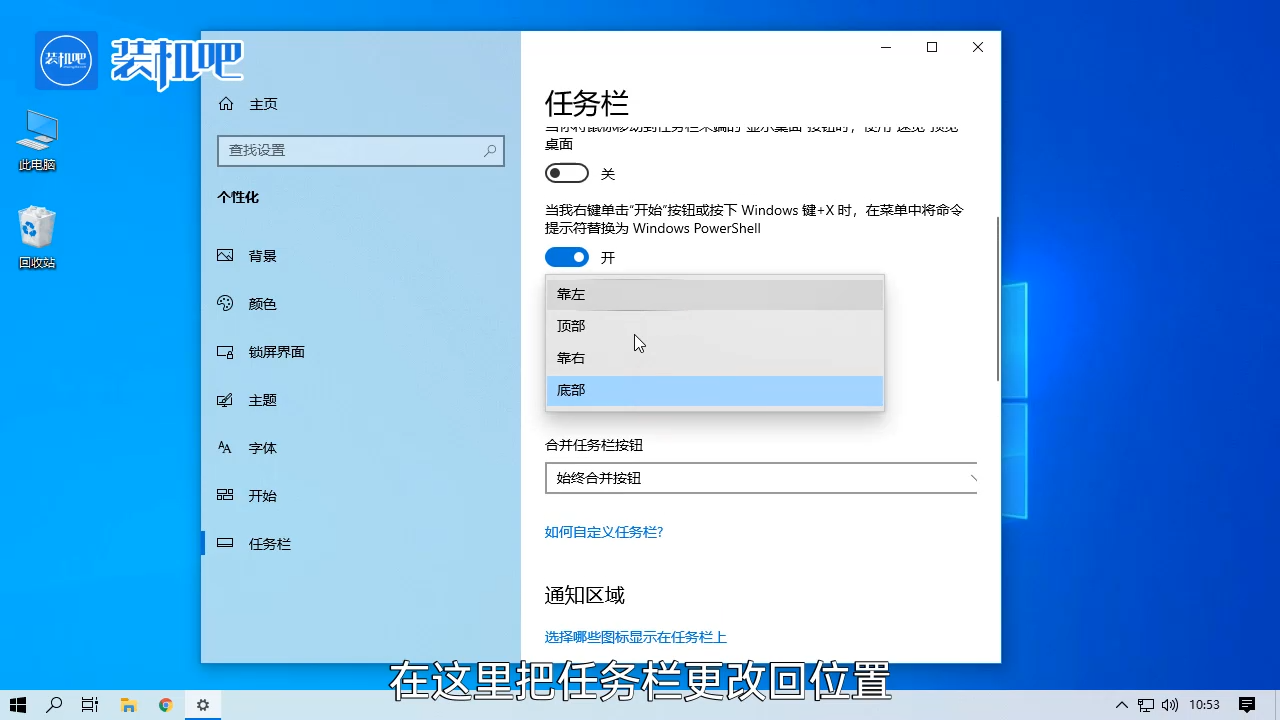
Task: Turn on the 关 peek preview toggle
Action: pos(566,172)
